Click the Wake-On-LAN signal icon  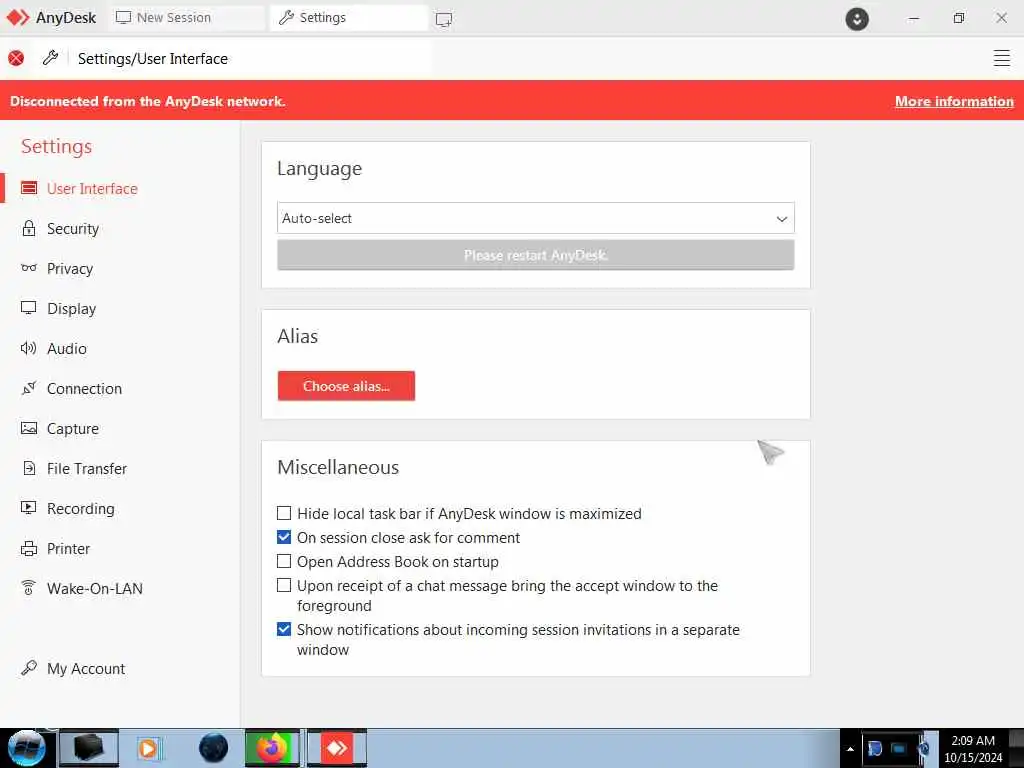tap(29, 588)
